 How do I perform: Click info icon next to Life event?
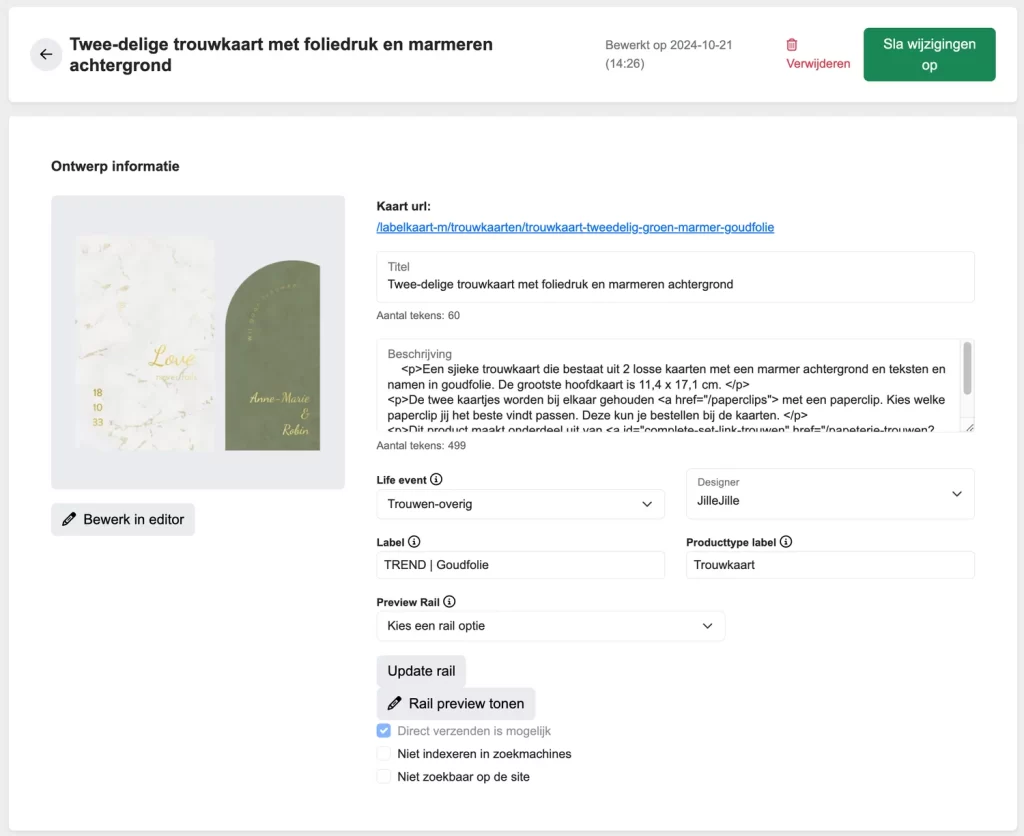tap(436, 479)
